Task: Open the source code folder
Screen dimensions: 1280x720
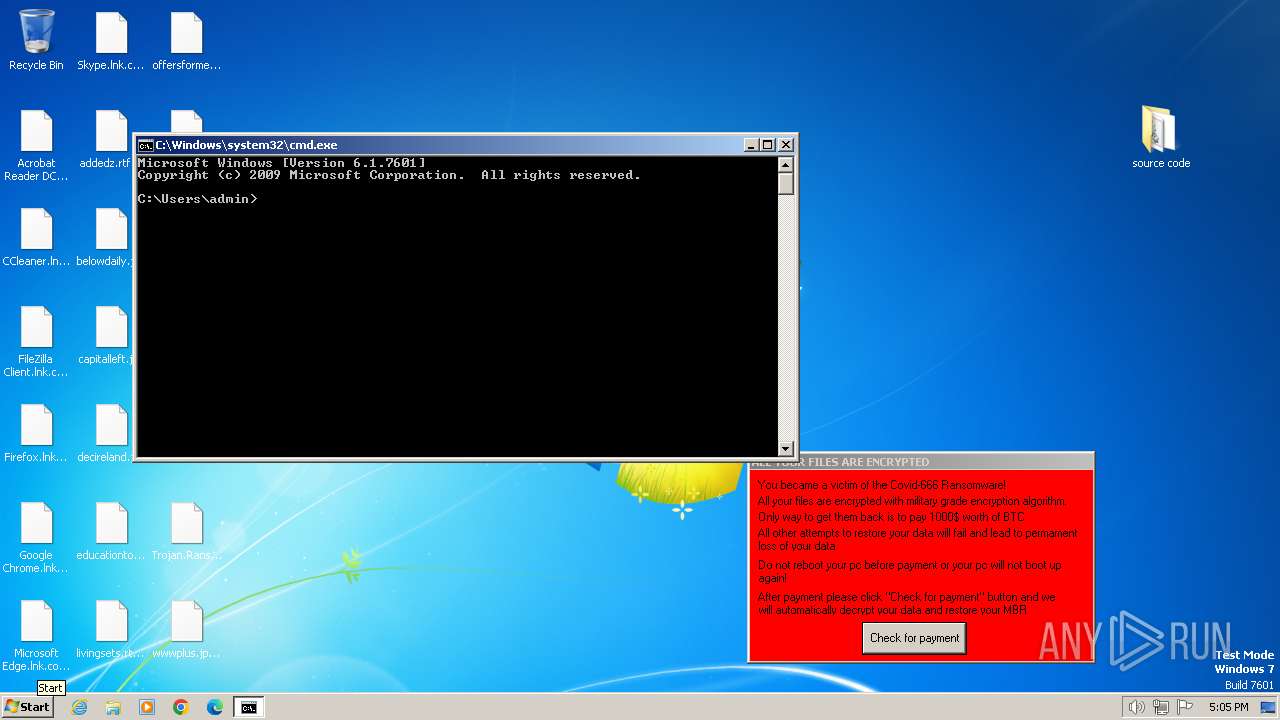Action: (1161, 137)
